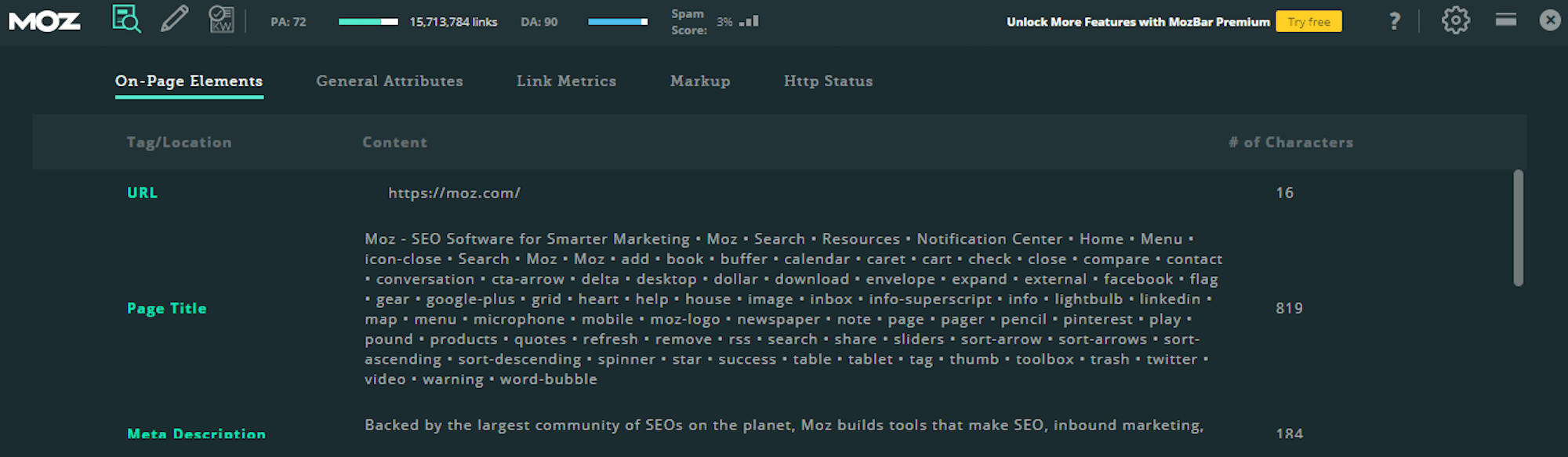Click the 819 character count
The height and width of the screenshot is (457, 1568).
[x=1289, y=308]
